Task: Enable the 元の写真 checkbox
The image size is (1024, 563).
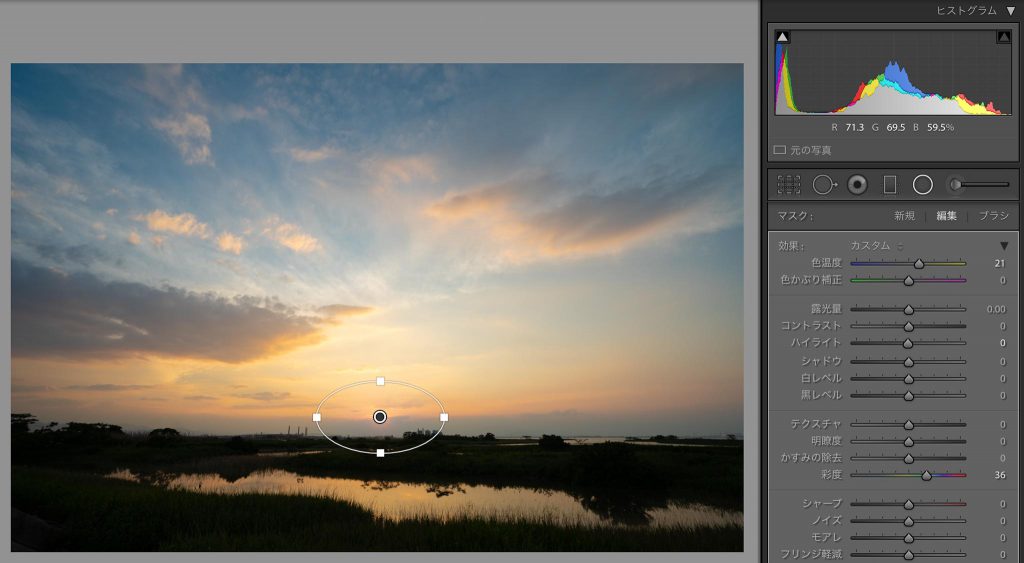Action: click(780, 150)
